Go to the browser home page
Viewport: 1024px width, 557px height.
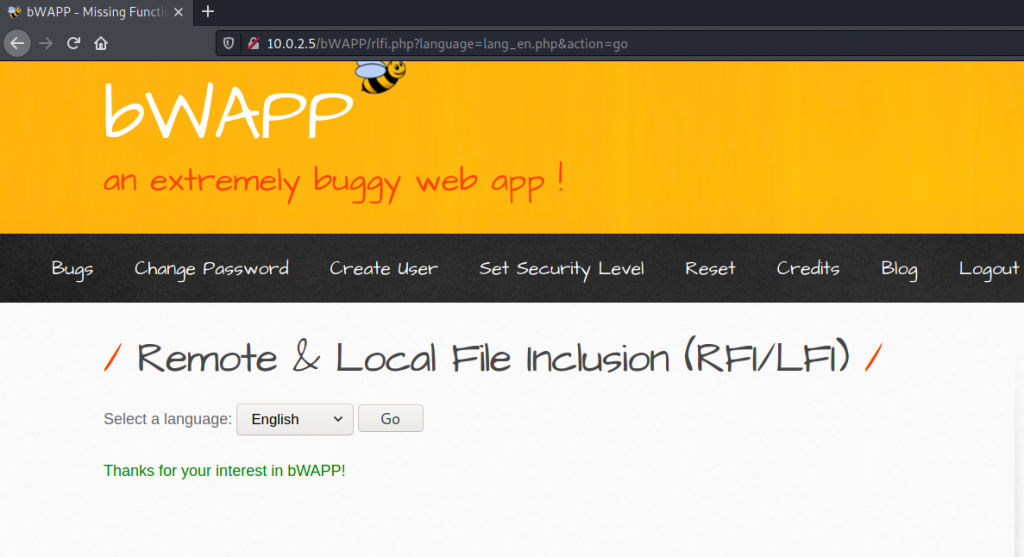click(x=101, y=43)
